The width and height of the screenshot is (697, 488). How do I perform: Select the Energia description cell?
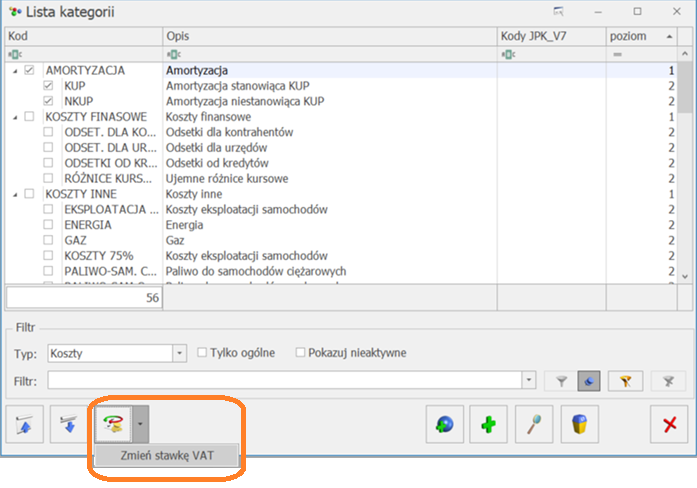pyautogui.click(x=330, y=225)
